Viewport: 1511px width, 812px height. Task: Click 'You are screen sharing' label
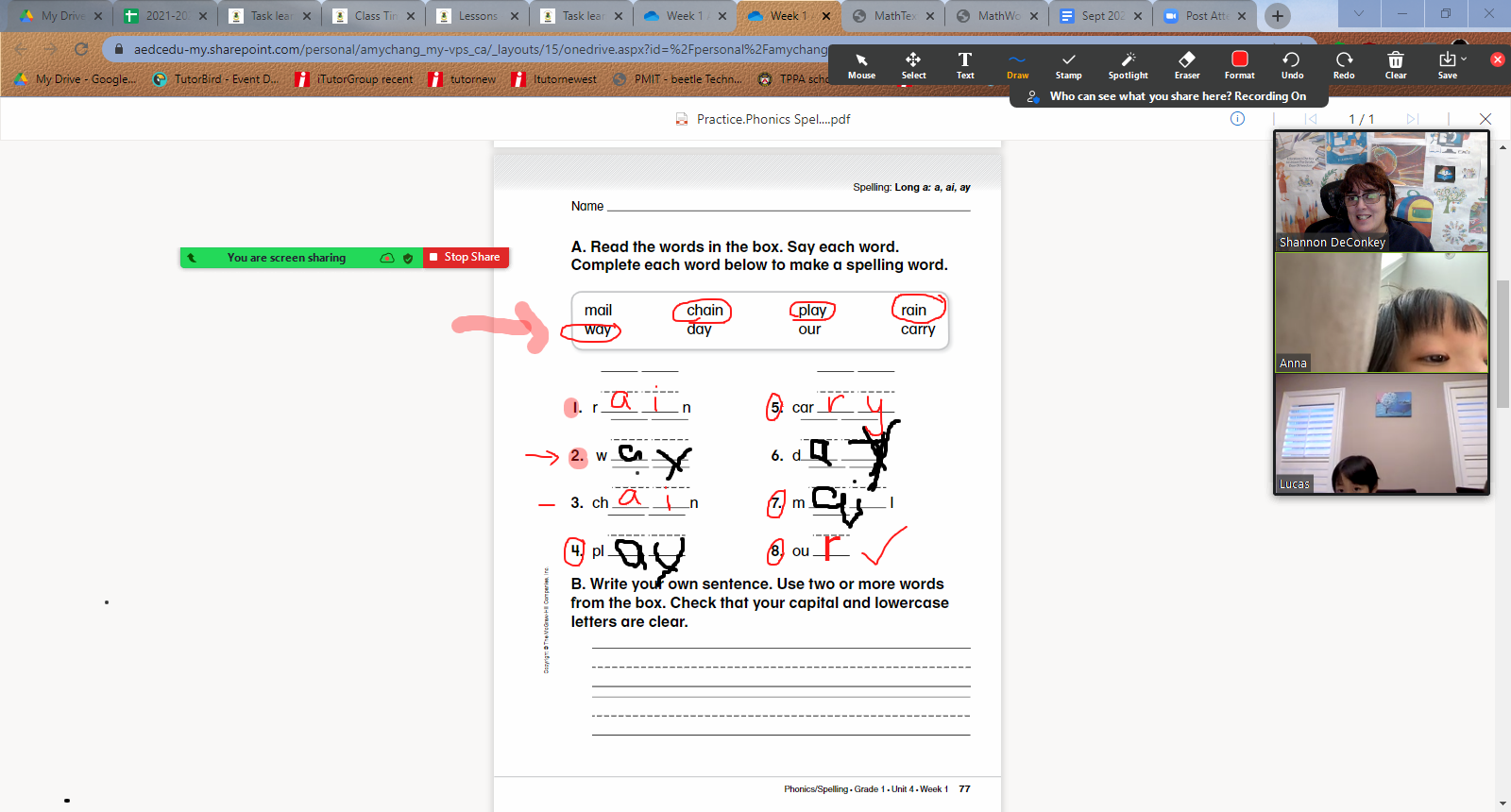(286, 258)
